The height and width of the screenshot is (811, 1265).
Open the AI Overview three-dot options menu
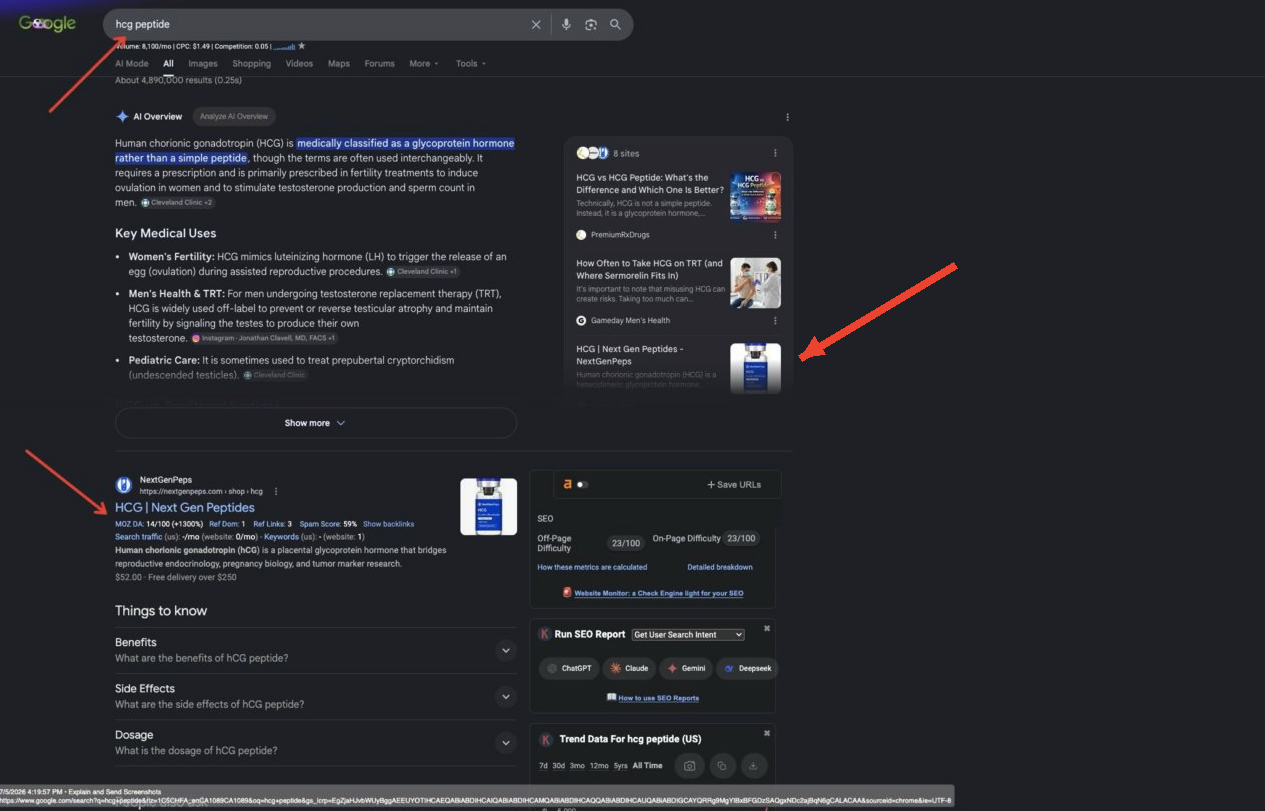click(788, 117)
